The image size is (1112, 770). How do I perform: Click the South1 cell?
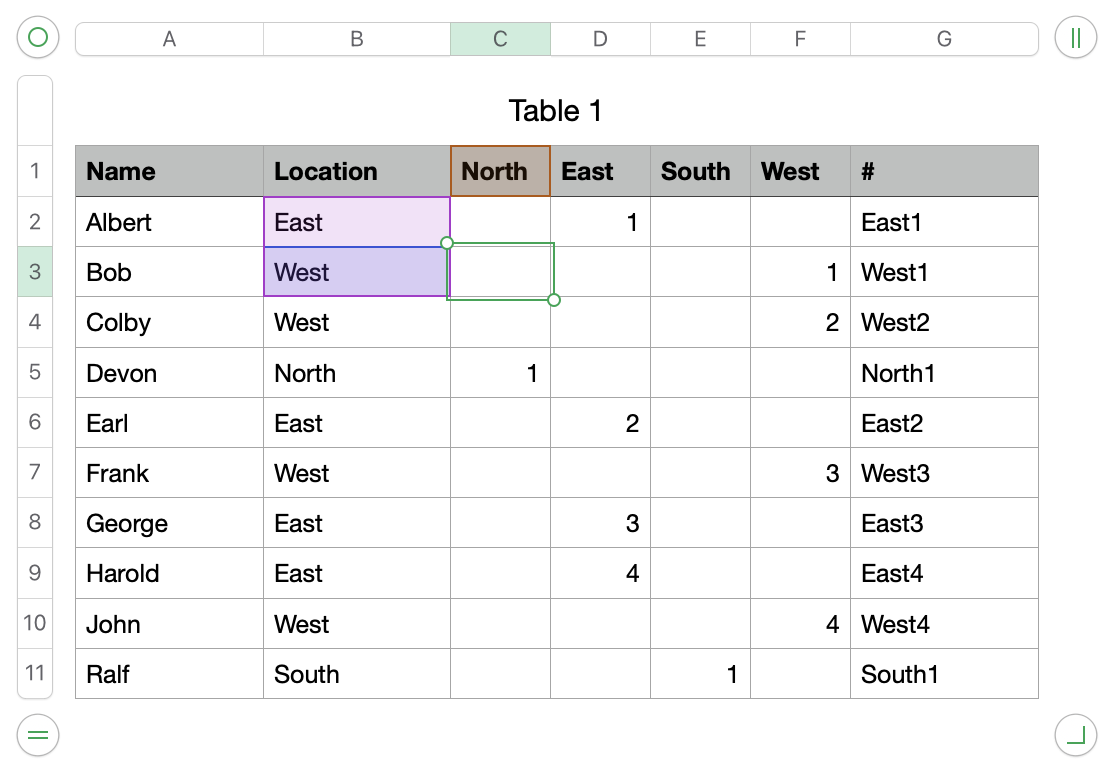(x=943, y=674)
